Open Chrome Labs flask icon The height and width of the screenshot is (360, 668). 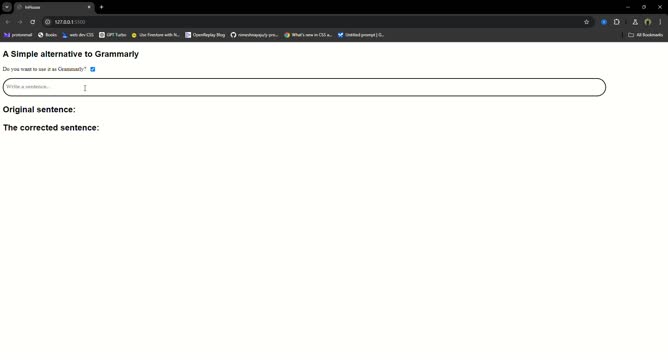click(635, 22)
